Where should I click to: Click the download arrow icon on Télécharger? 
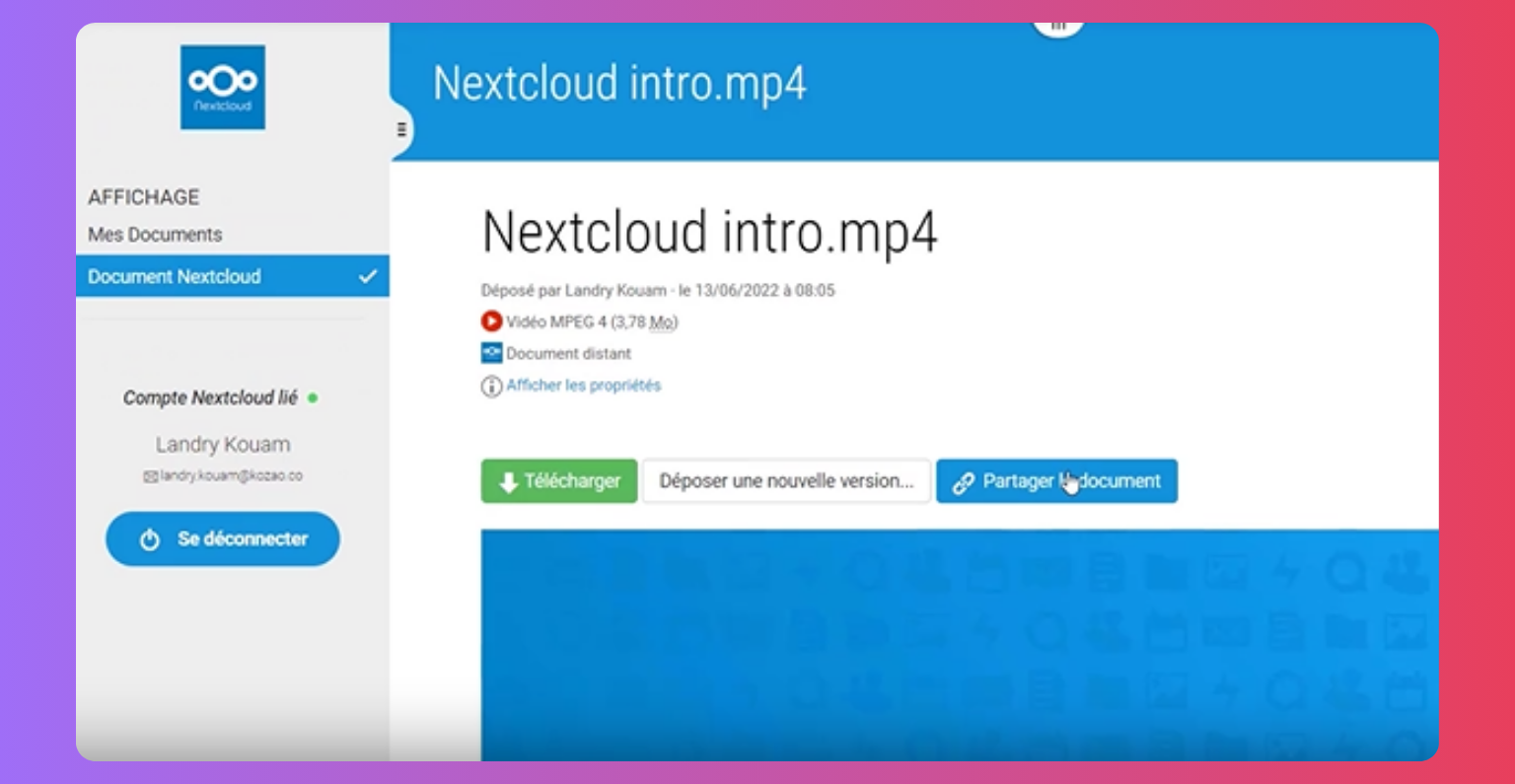509,482
